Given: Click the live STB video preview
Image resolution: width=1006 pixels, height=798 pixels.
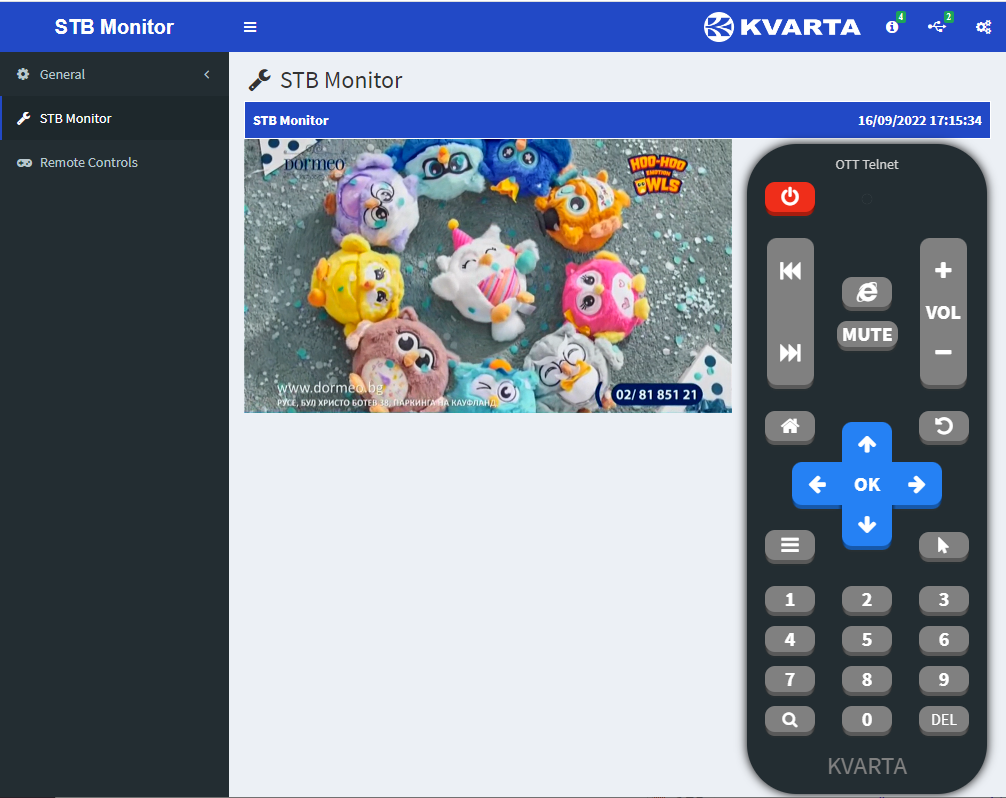Looking at the screenshot, I should (488, 276).
